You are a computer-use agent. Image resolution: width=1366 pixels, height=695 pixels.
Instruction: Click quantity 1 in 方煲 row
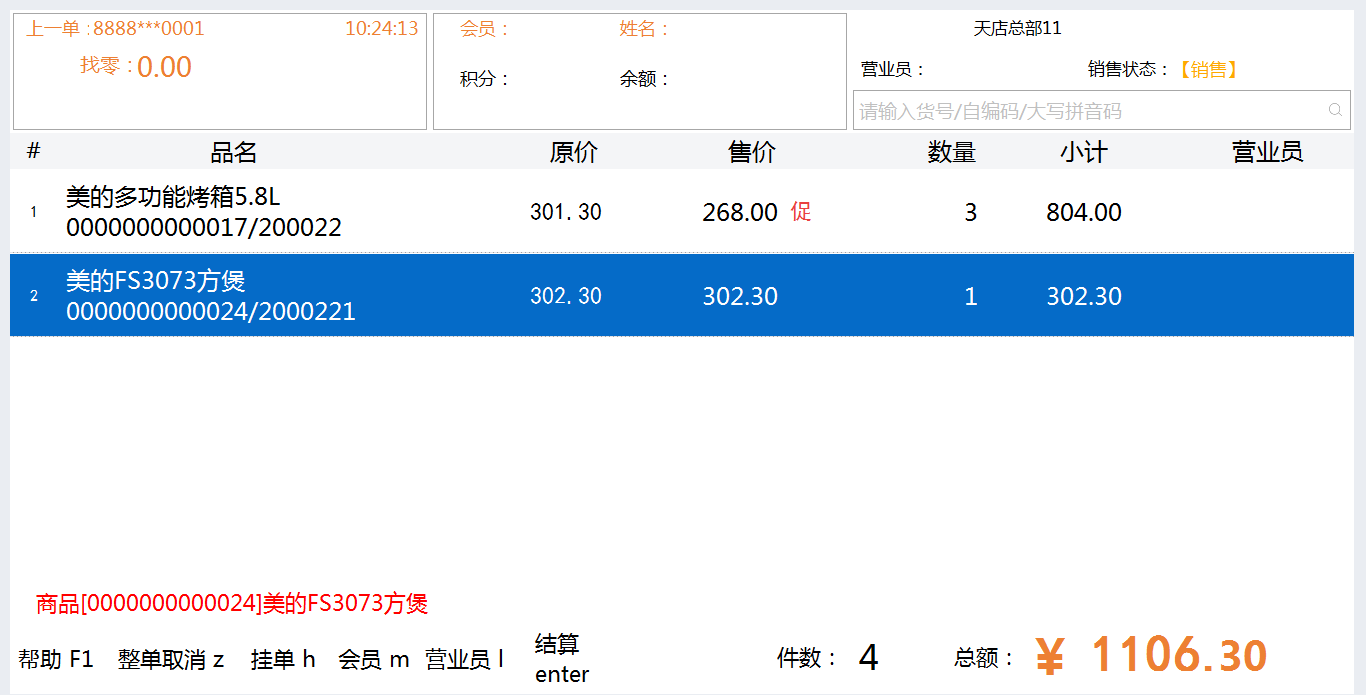tap(971, 296)
